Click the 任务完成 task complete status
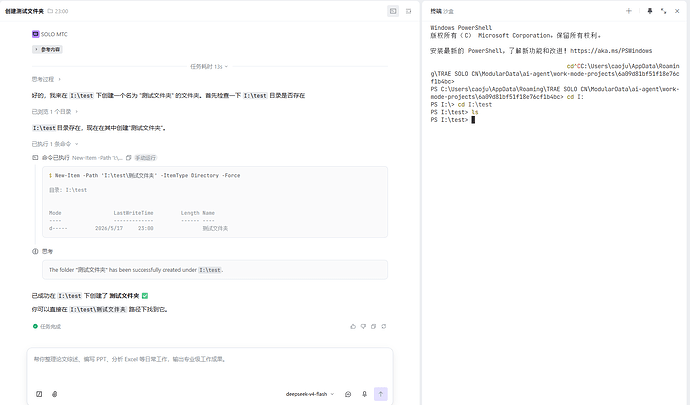 click(x=47, y=327)
